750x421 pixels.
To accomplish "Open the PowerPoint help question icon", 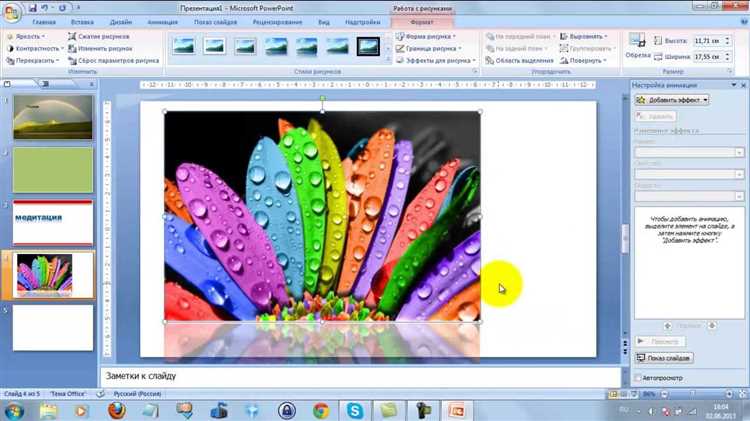I will click(x=744, y=22).
